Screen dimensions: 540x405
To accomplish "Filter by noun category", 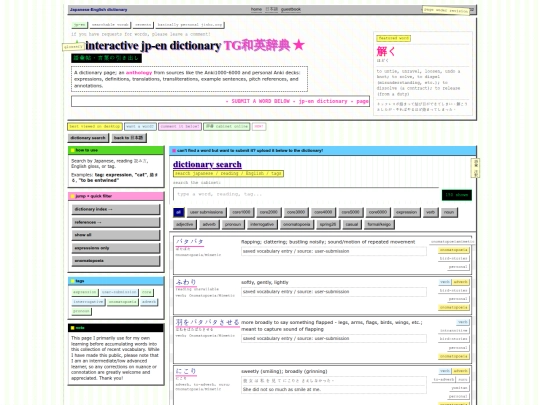I will [449, 212].
